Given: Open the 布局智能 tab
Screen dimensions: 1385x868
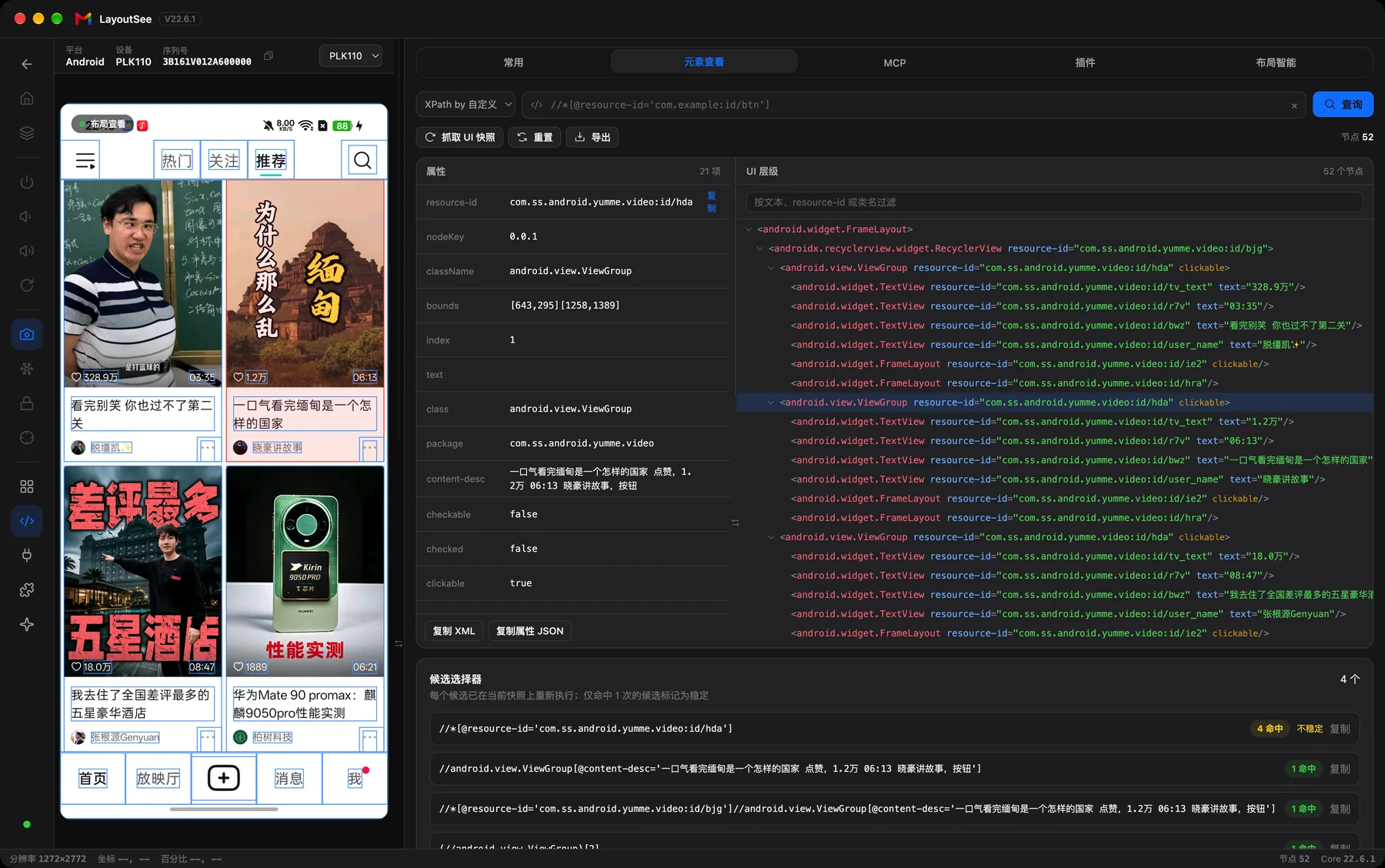Looking at the screenshot, I should click(x=1276, y=62).
